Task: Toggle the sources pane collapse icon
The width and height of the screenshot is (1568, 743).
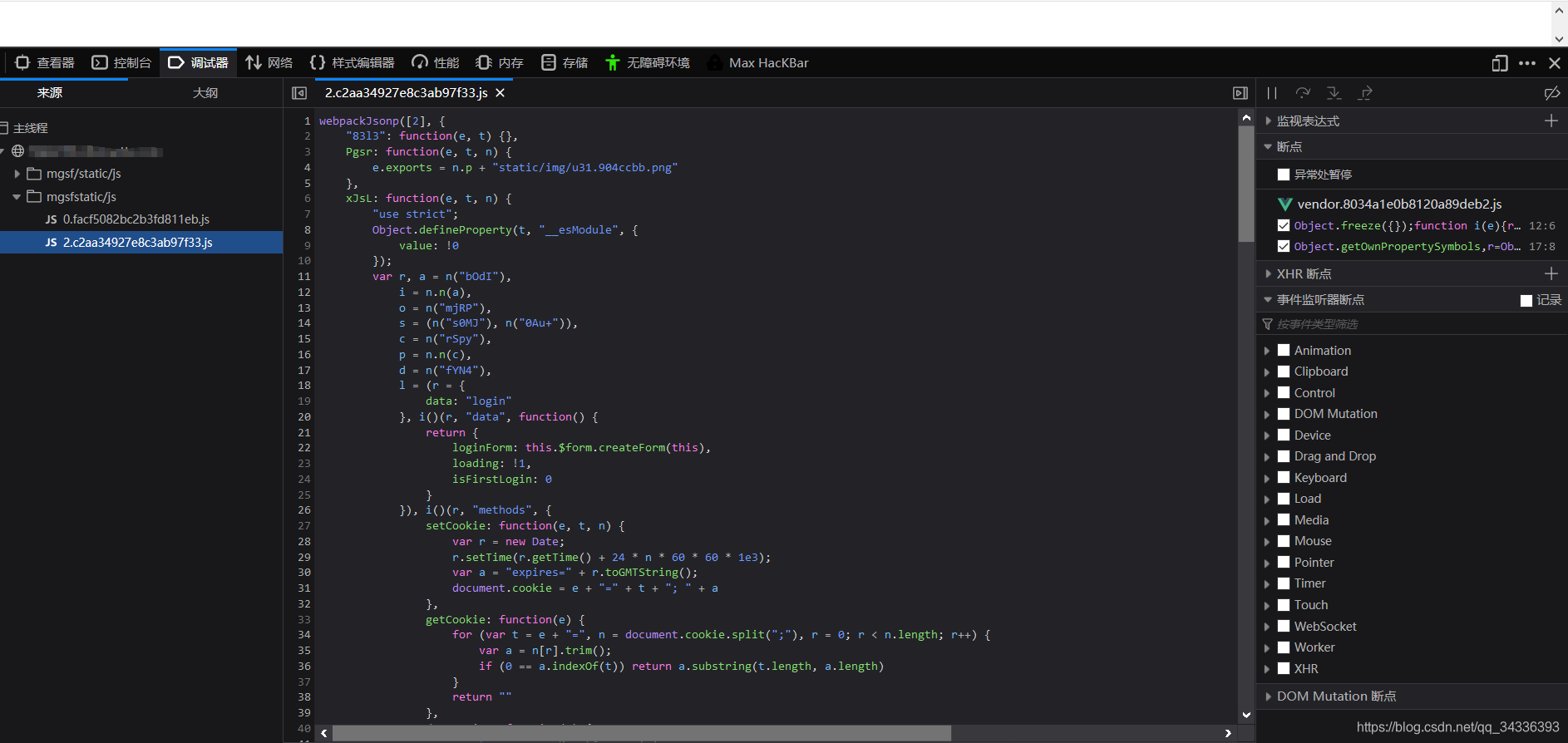Action: tap(299, 93)
